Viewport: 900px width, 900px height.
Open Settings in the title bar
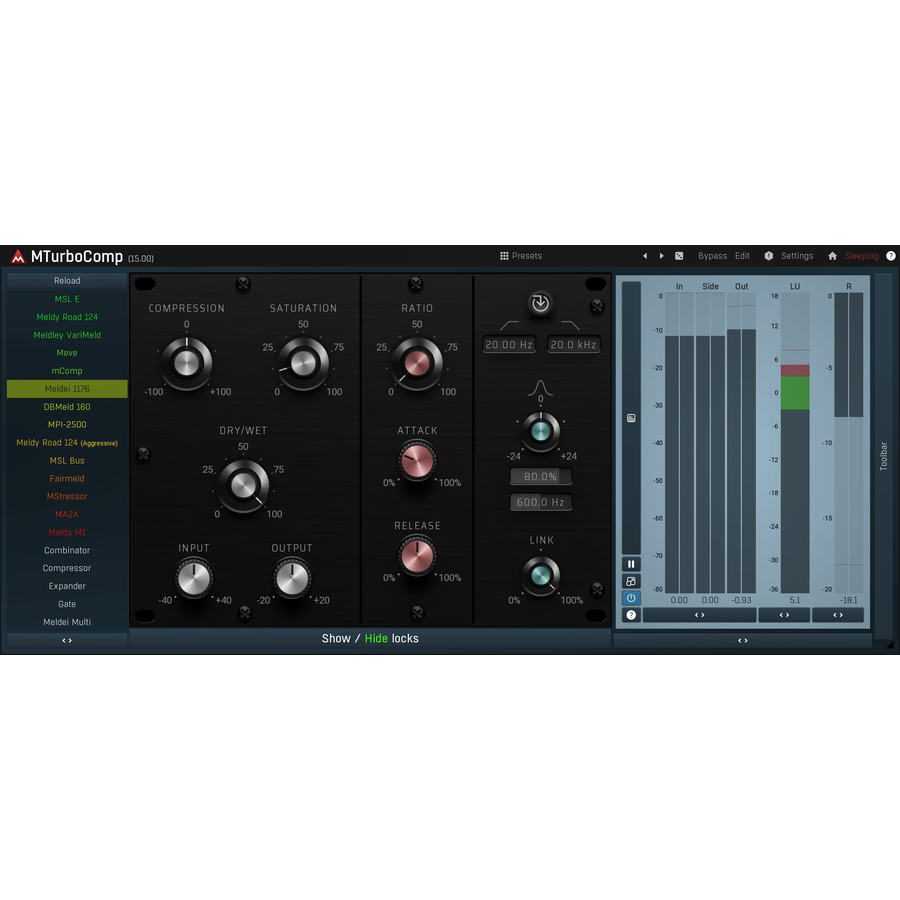pyautogui.click(x=797, y=256)
